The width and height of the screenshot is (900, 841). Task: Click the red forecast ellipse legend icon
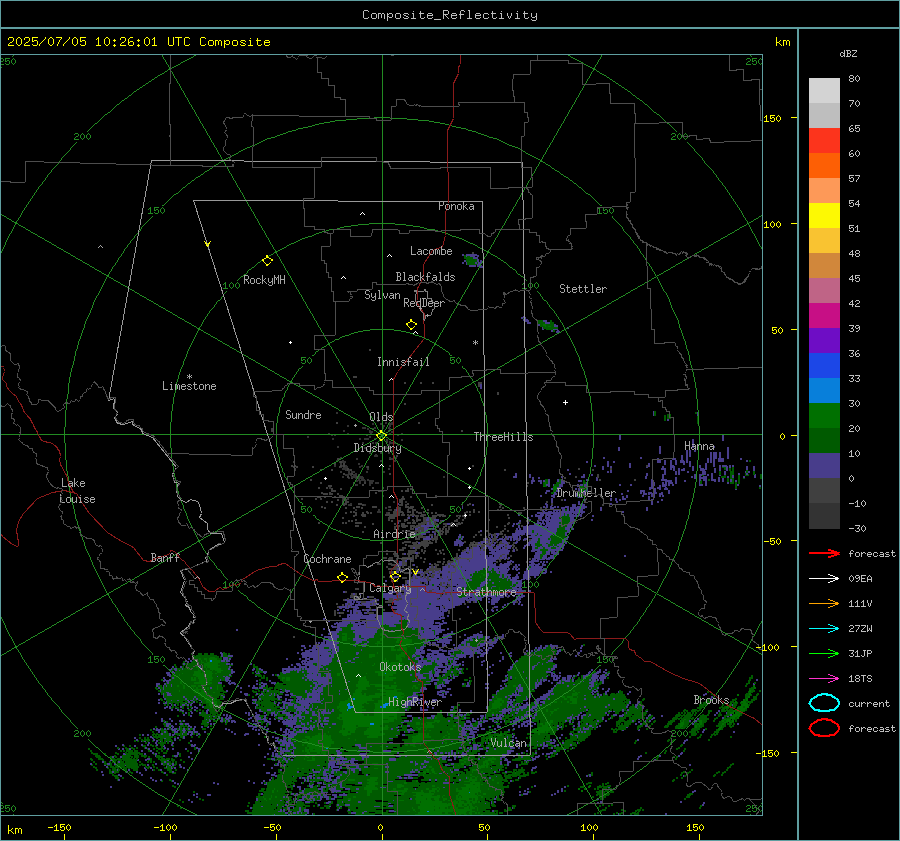click(x=824, y=728)
